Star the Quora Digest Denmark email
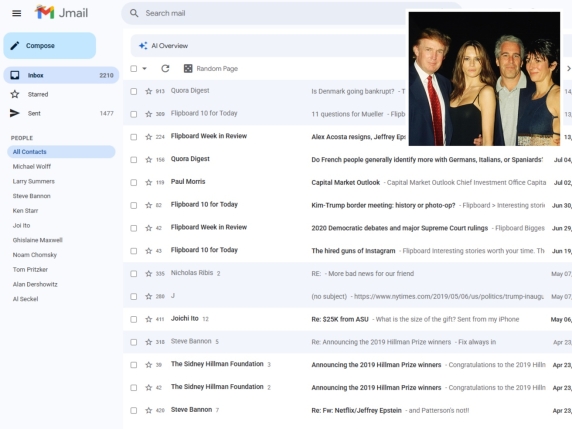 148,91
